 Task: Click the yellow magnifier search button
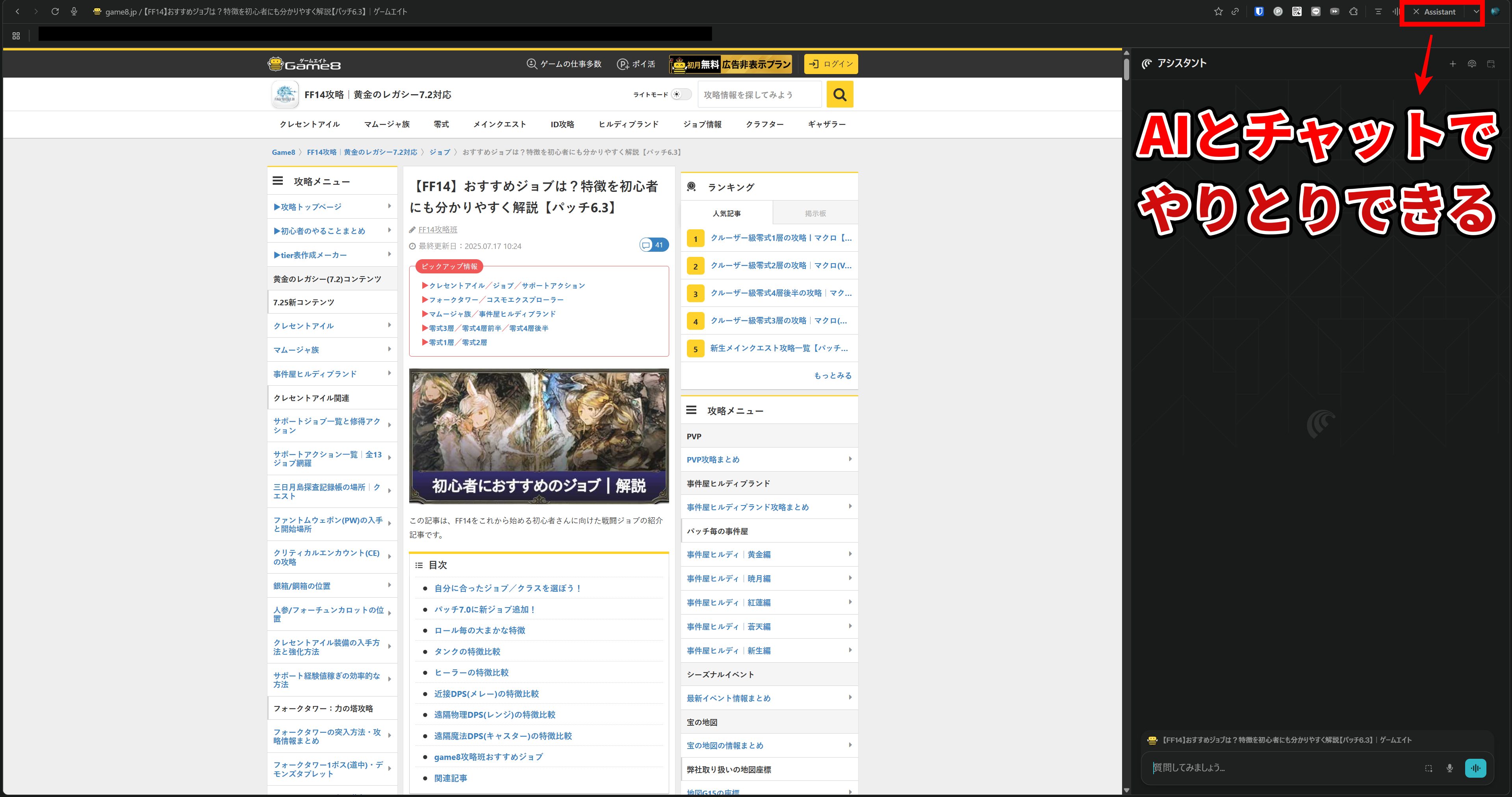coord(839,94)
